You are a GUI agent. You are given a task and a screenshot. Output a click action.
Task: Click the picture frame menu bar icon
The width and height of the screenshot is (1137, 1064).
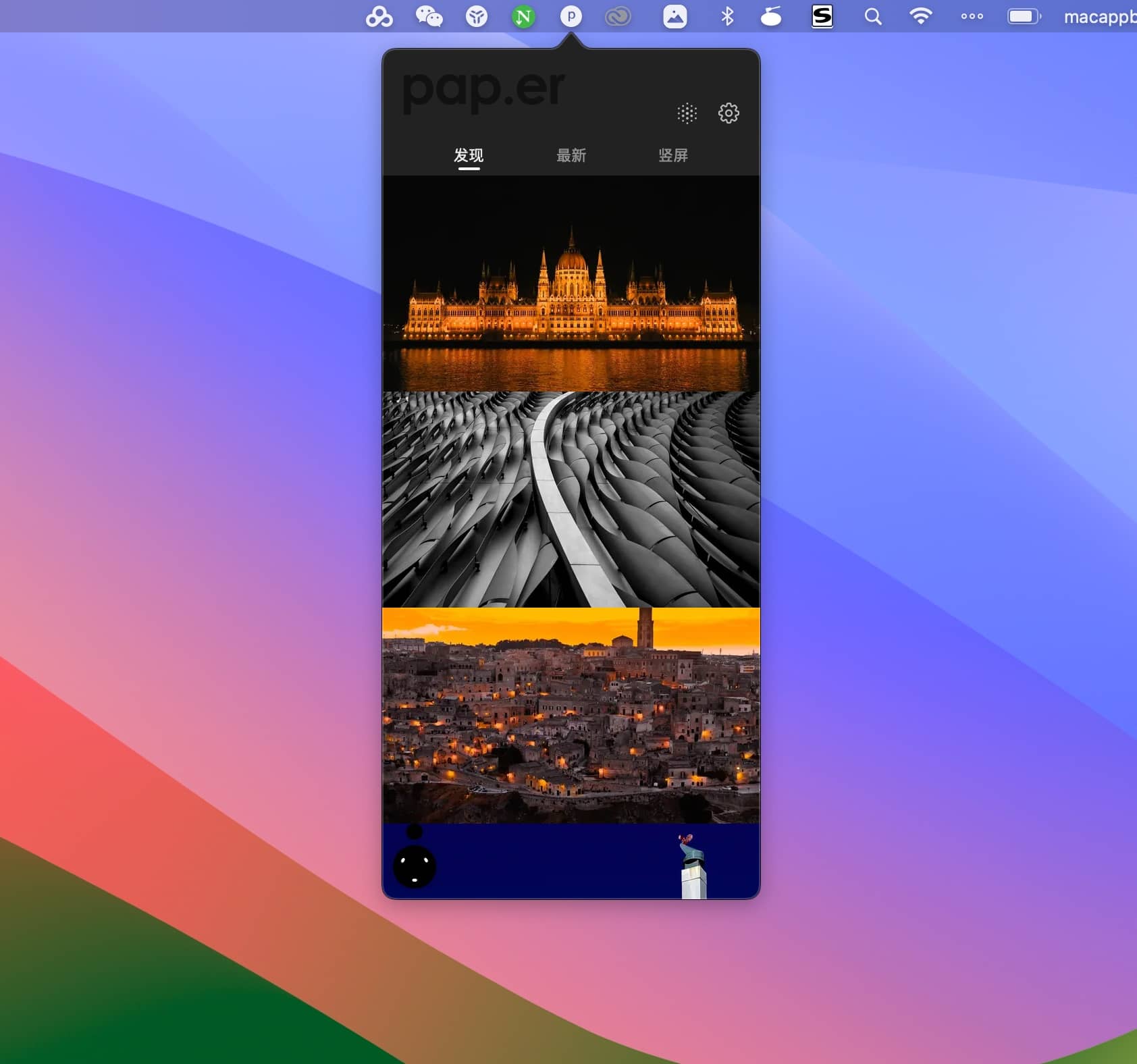(675, 16)
